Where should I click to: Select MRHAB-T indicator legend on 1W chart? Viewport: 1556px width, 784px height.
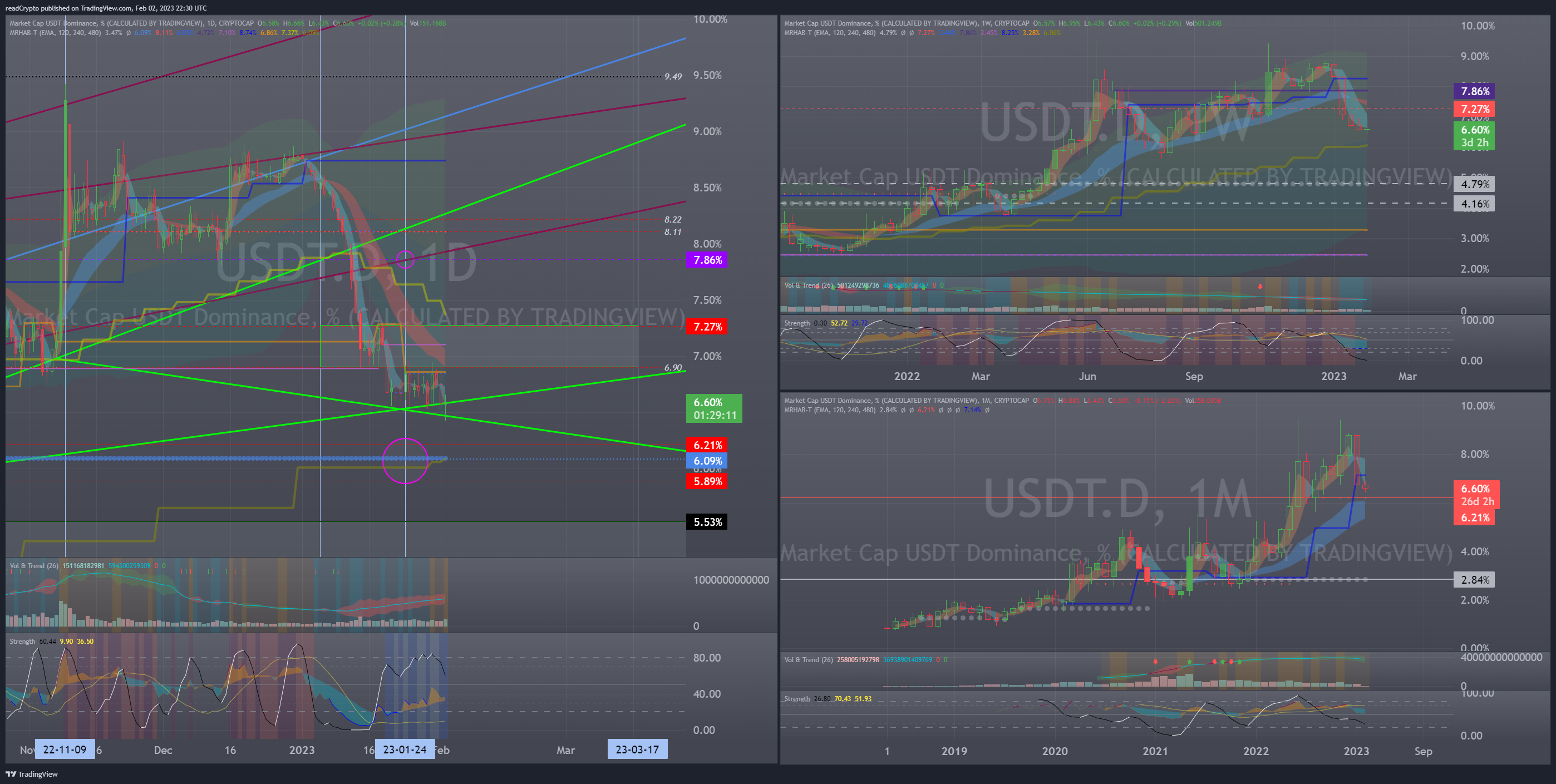(x=922, y=33)
